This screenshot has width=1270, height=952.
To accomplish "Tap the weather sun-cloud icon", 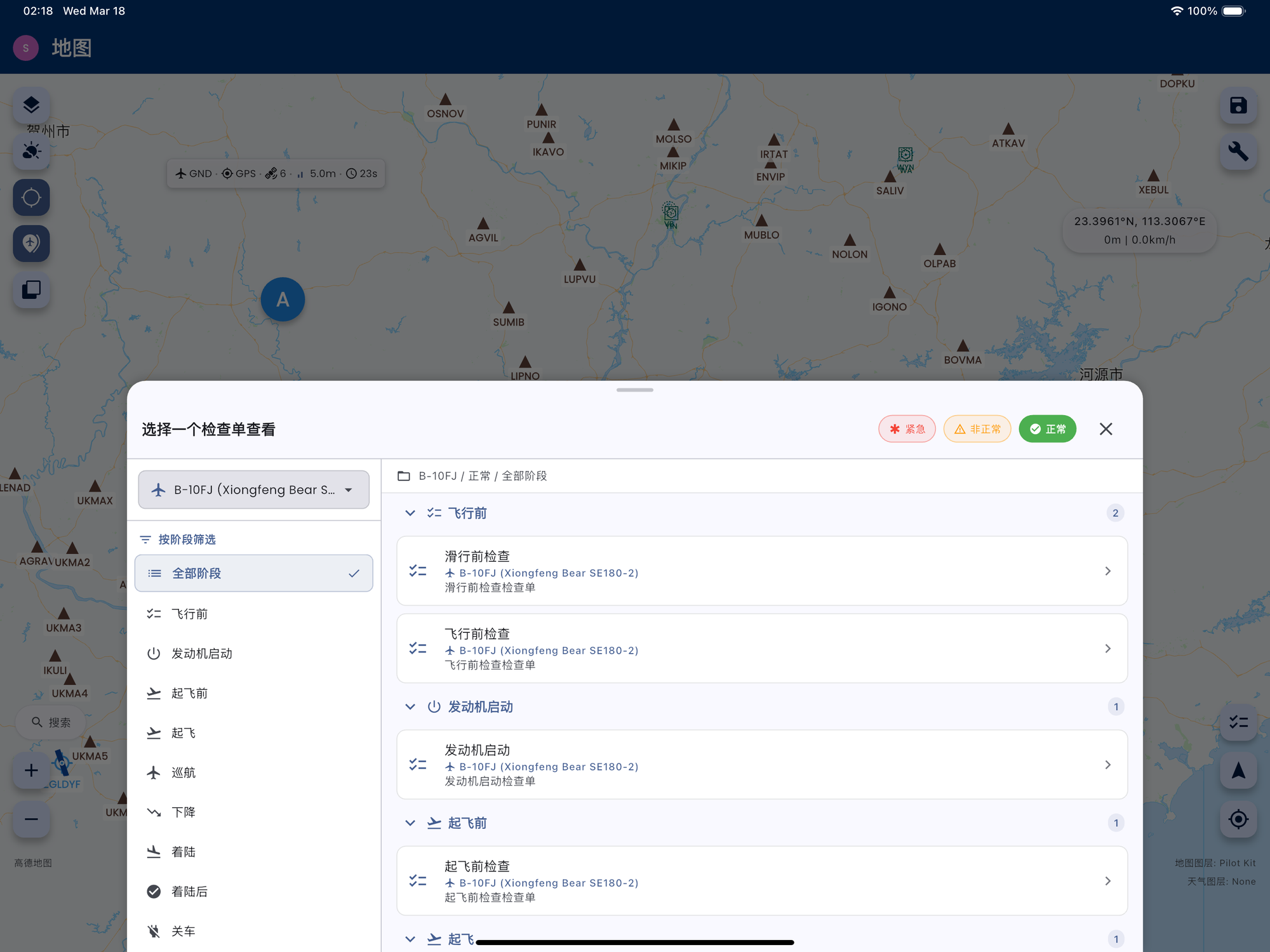I will pos(31,151).
